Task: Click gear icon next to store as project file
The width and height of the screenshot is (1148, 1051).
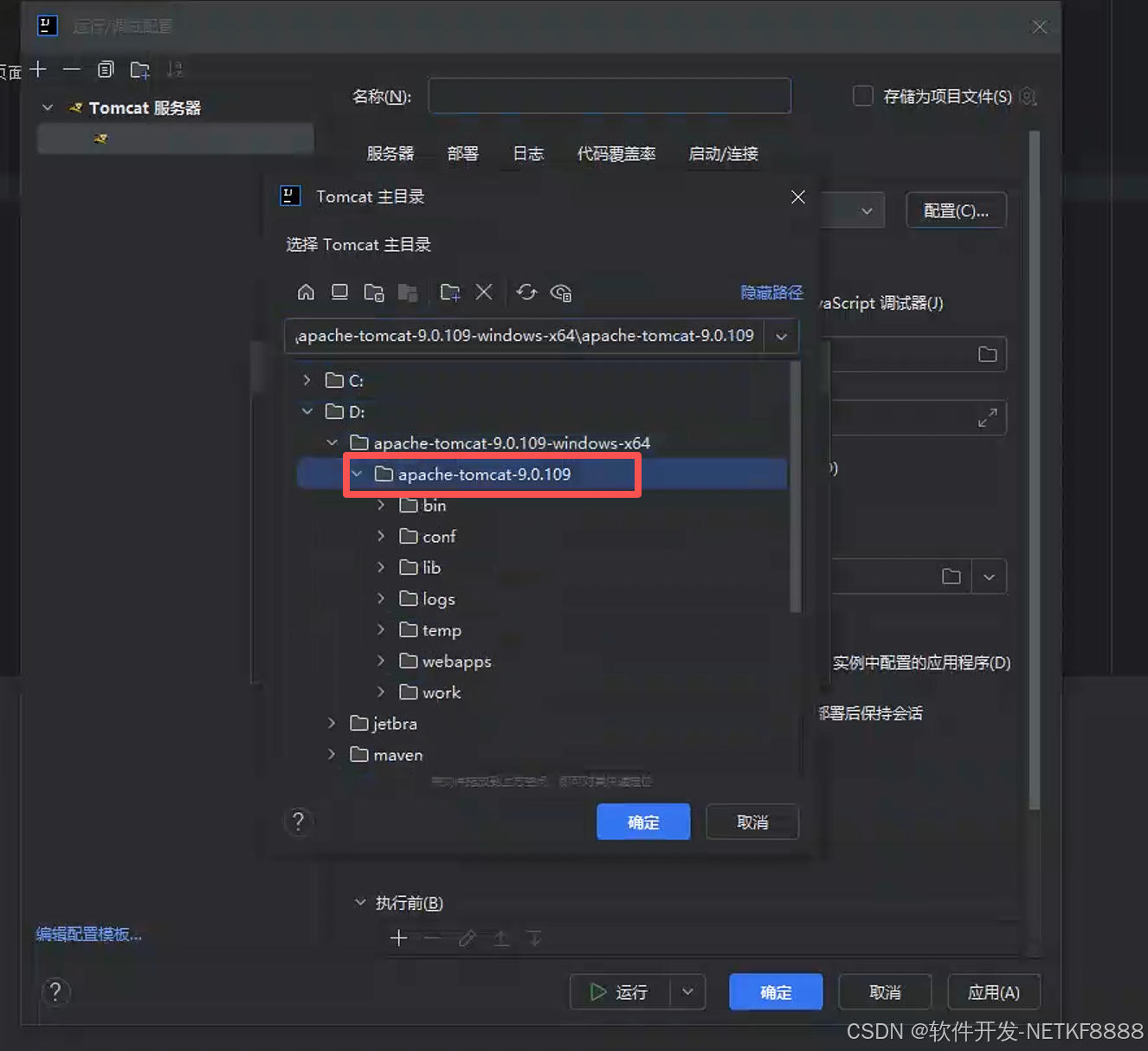Action: click(x=1028, y=96)
